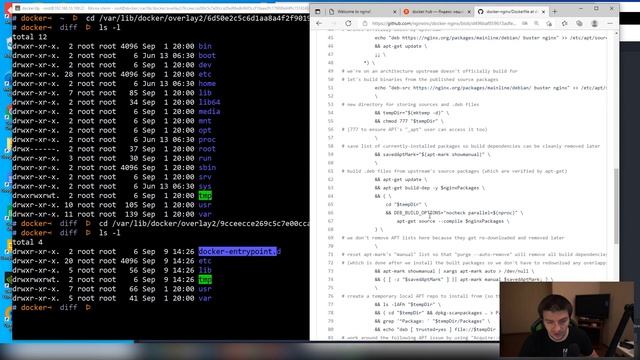View site information lock icon
This screenshot has width=640, height=360.
click(365, 24)
